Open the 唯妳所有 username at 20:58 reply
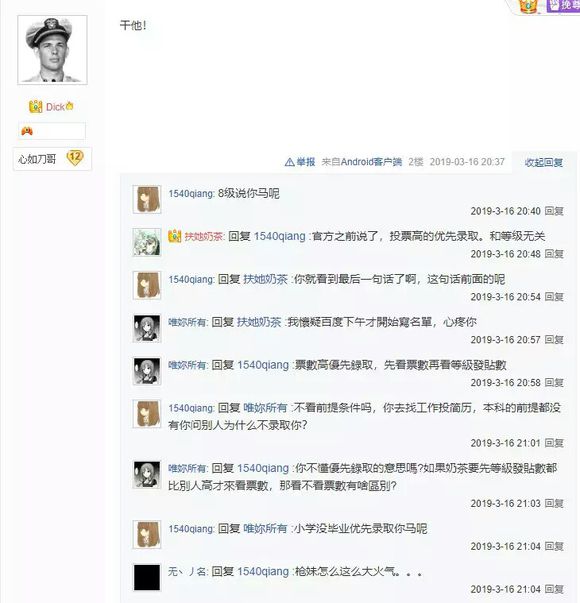This screenshot has height=603, width=580. pyautogui.click(x=187, y=365)
